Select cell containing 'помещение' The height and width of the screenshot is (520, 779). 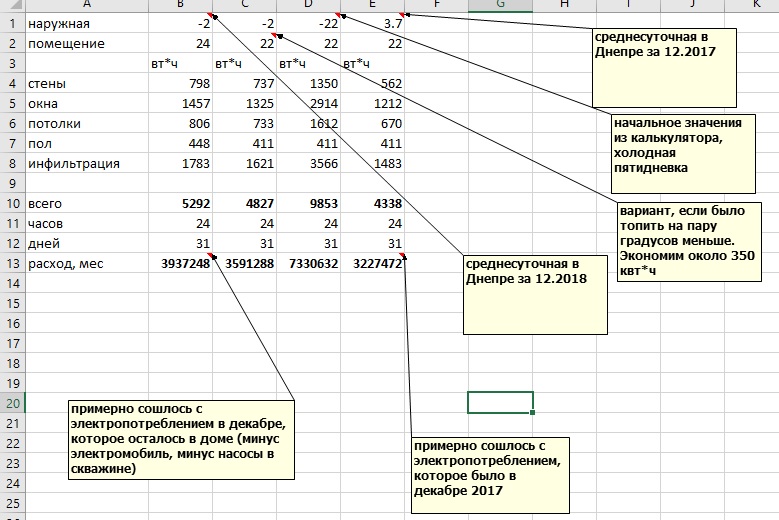tap(86, 43)
